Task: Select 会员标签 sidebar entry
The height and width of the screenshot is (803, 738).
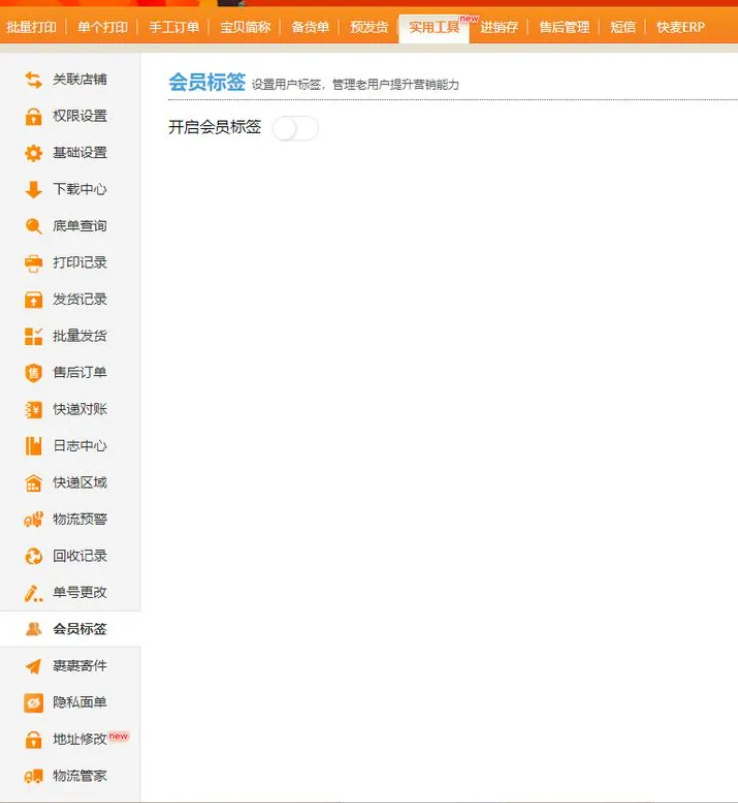Action: (70, 629)
